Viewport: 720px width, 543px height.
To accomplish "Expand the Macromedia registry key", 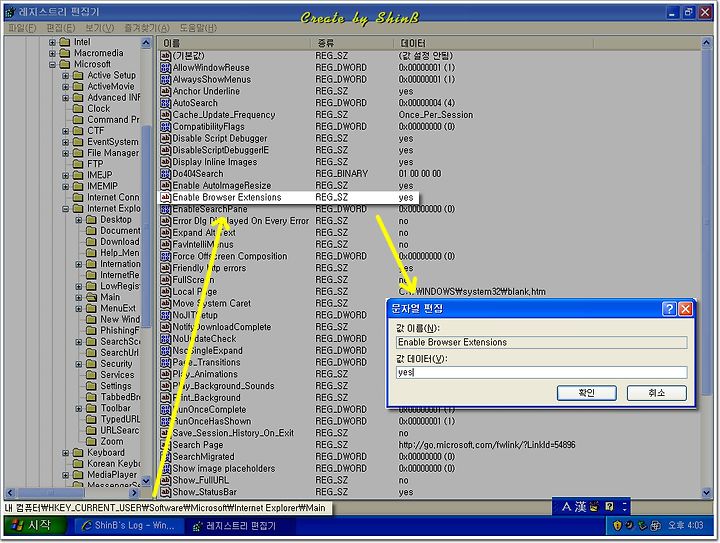I will [x=52, y=53].
